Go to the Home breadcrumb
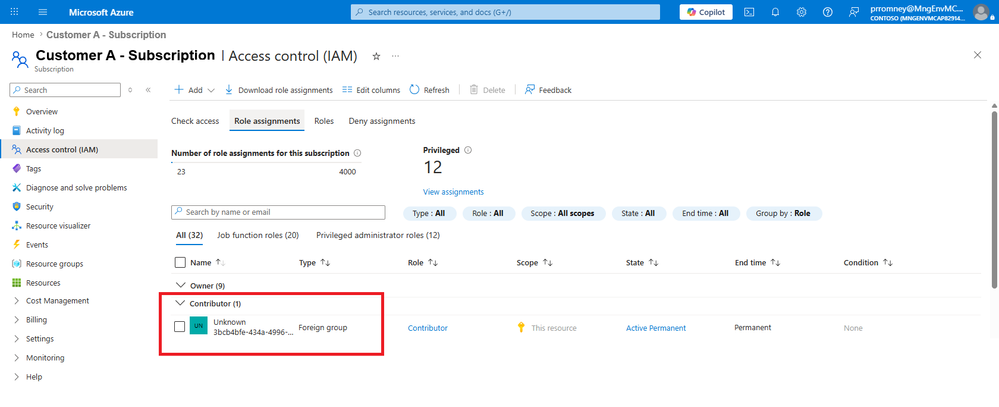This screenshot has width=999, height=407. coord(23,34)
